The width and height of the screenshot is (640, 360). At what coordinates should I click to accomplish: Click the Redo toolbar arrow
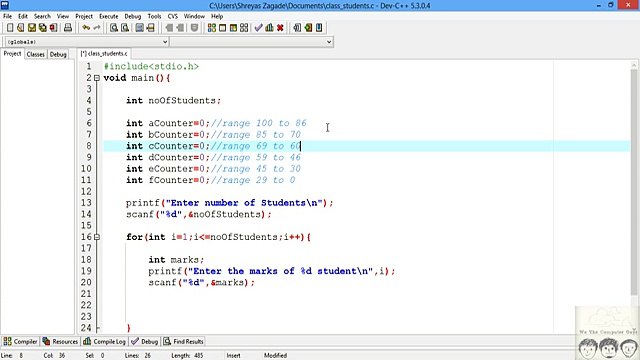97,28
